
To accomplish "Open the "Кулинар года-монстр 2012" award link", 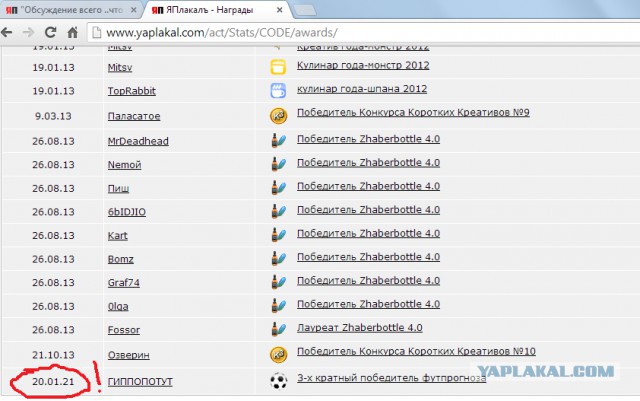I will [x=363, y=65].
